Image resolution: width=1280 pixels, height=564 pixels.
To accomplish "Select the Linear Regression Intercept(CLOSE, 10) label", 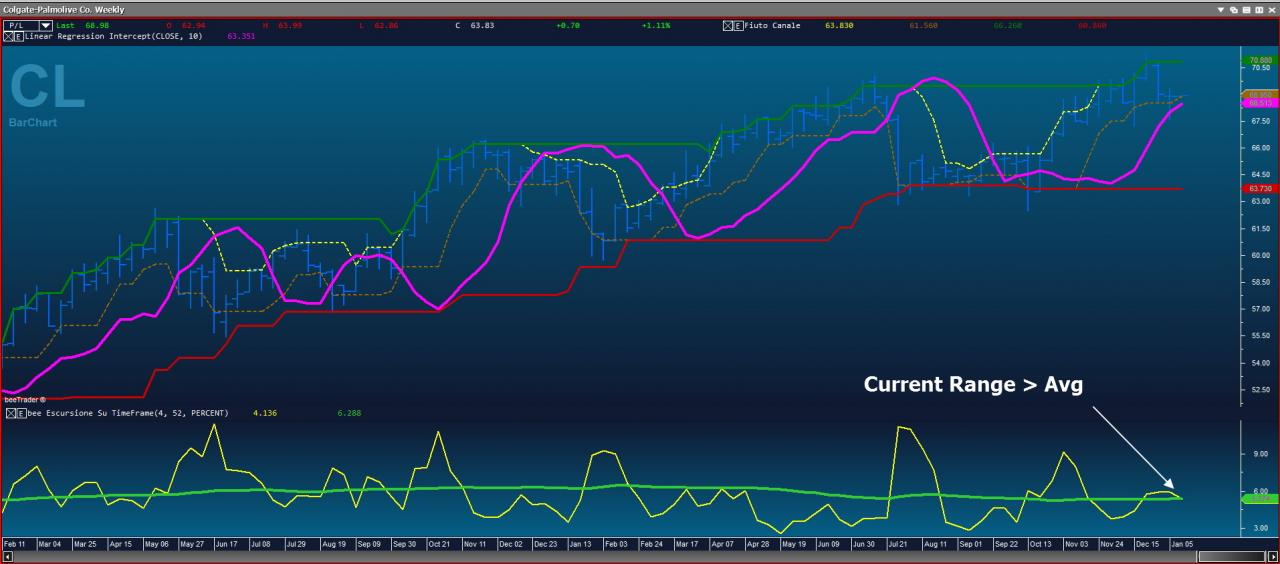I will tap(113, 36).
